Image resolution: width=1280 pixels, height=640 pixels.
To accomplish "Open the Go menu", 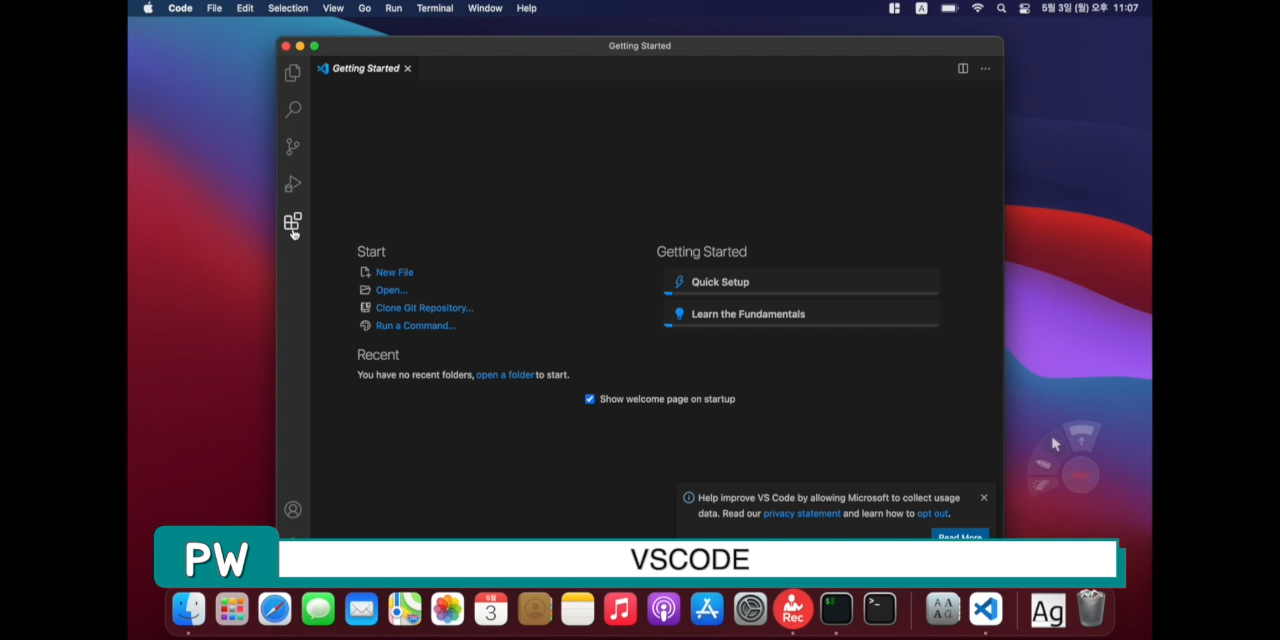I will (x=364, y=8).
